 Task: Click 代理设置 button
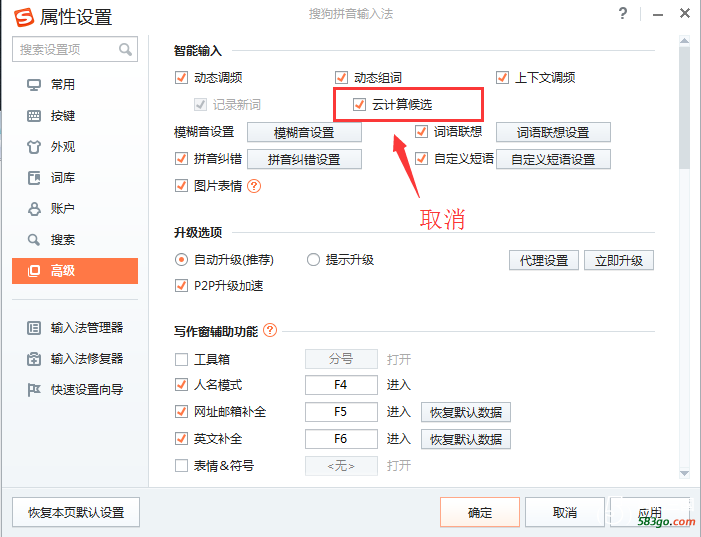point(544,260)
